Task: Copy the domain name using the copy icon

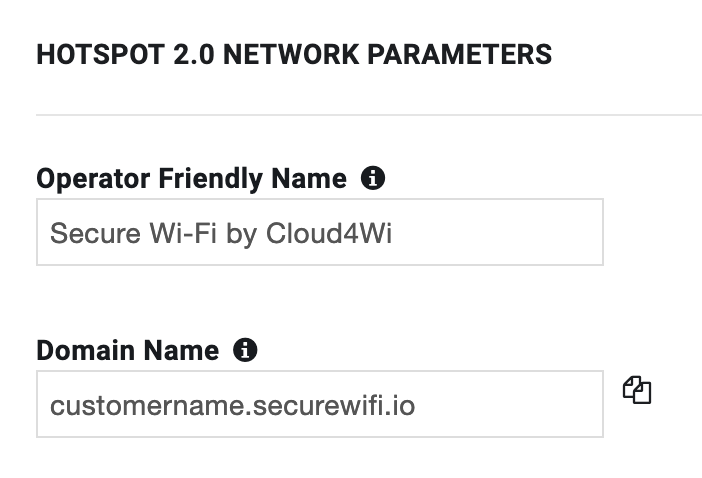Action: tap(637, 390)
